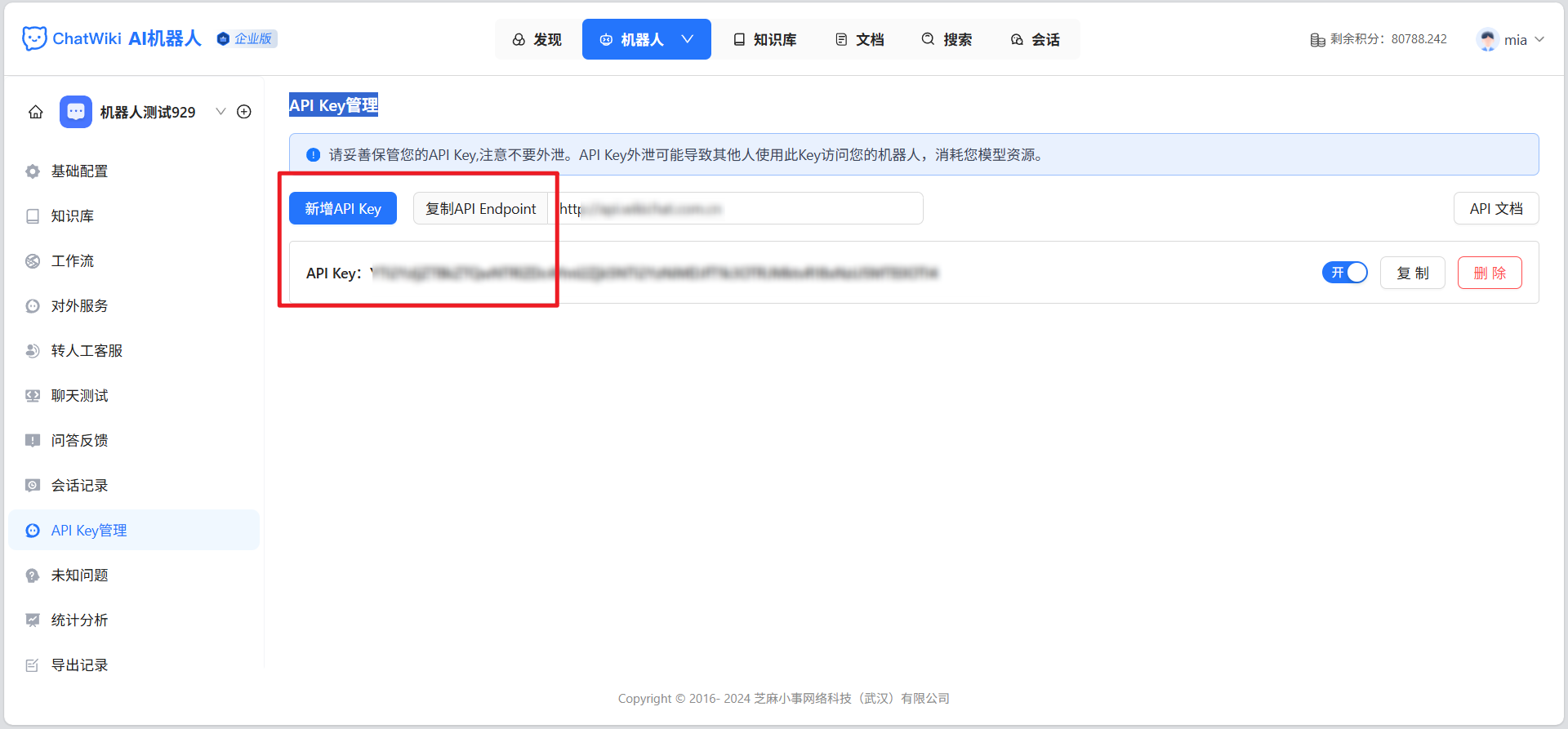Click the 基础配置 gear icon
This screenshot has height=729, width=1568.
33,171
